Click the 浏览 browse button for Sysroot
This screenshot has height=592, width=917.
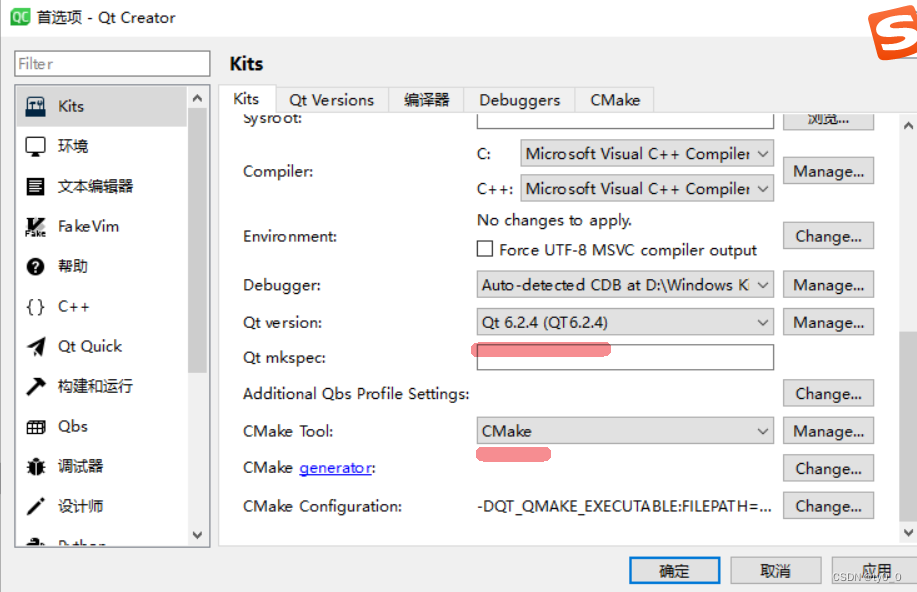[x=828, y=120]
